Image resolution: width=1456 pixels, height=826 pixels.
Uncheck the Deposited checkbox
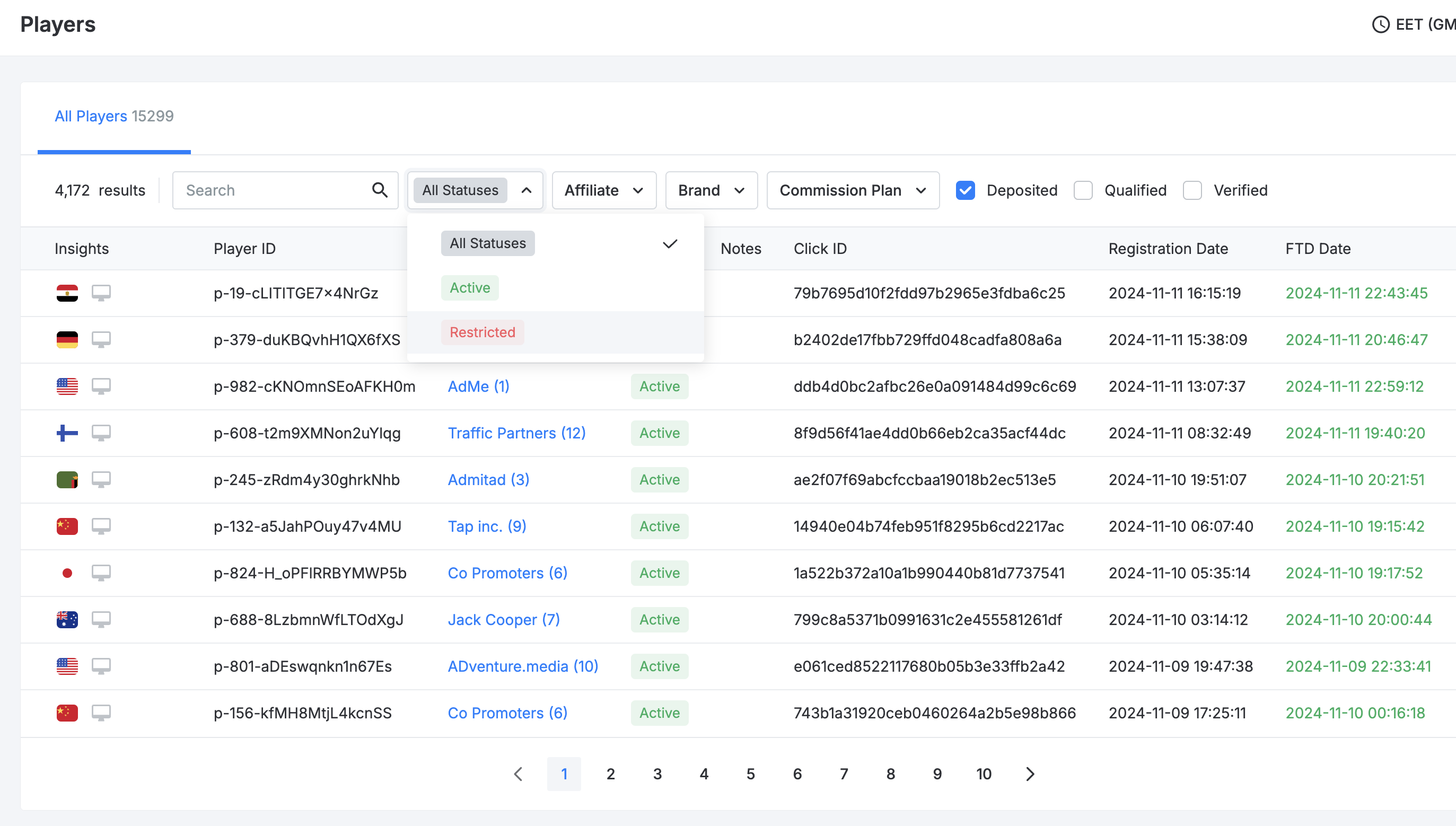tap(965, 190)
